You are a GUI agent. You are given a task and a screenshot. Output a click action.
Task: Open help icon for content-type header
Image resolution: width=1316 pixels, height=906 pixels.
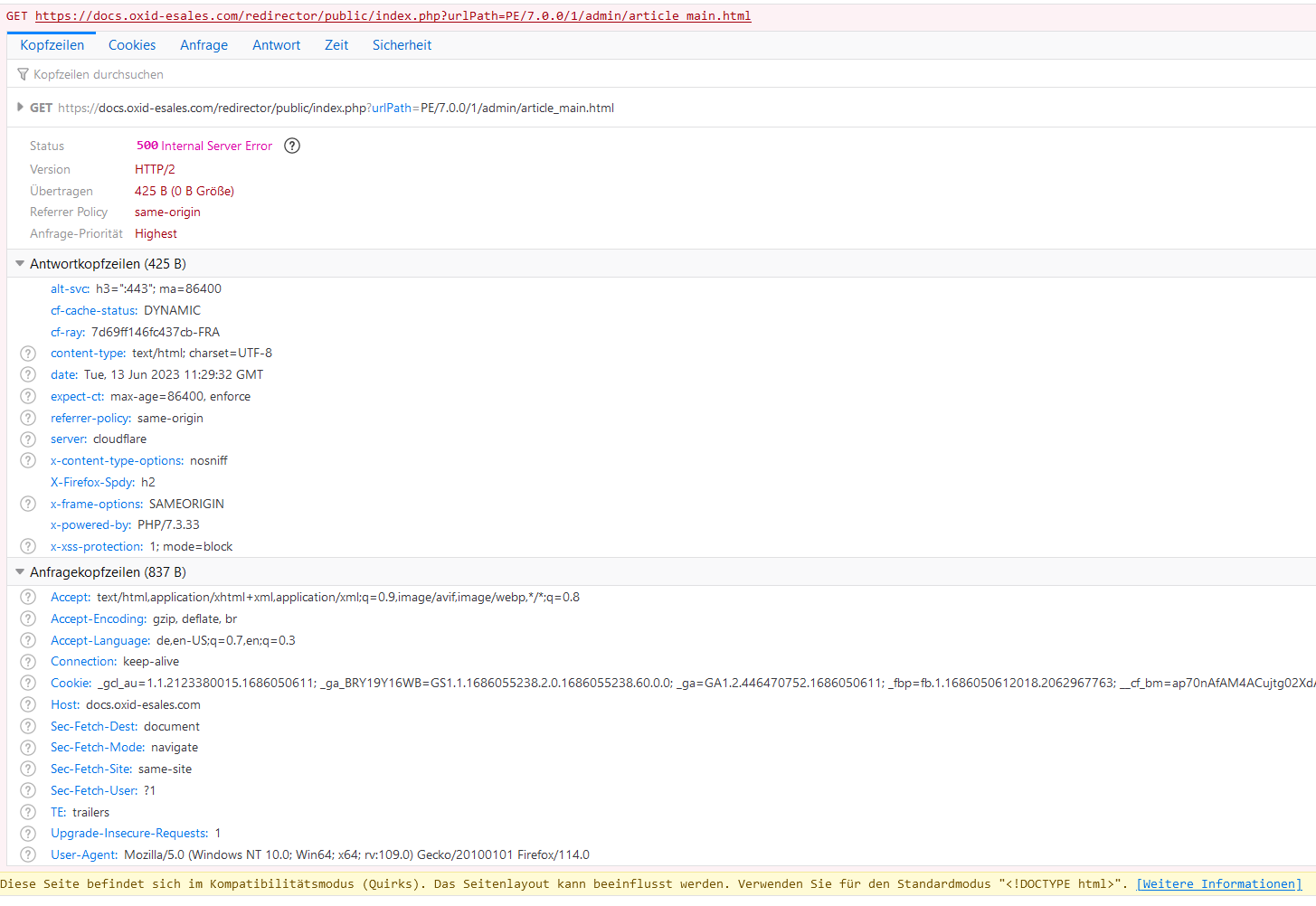click(x=28, y=354)
